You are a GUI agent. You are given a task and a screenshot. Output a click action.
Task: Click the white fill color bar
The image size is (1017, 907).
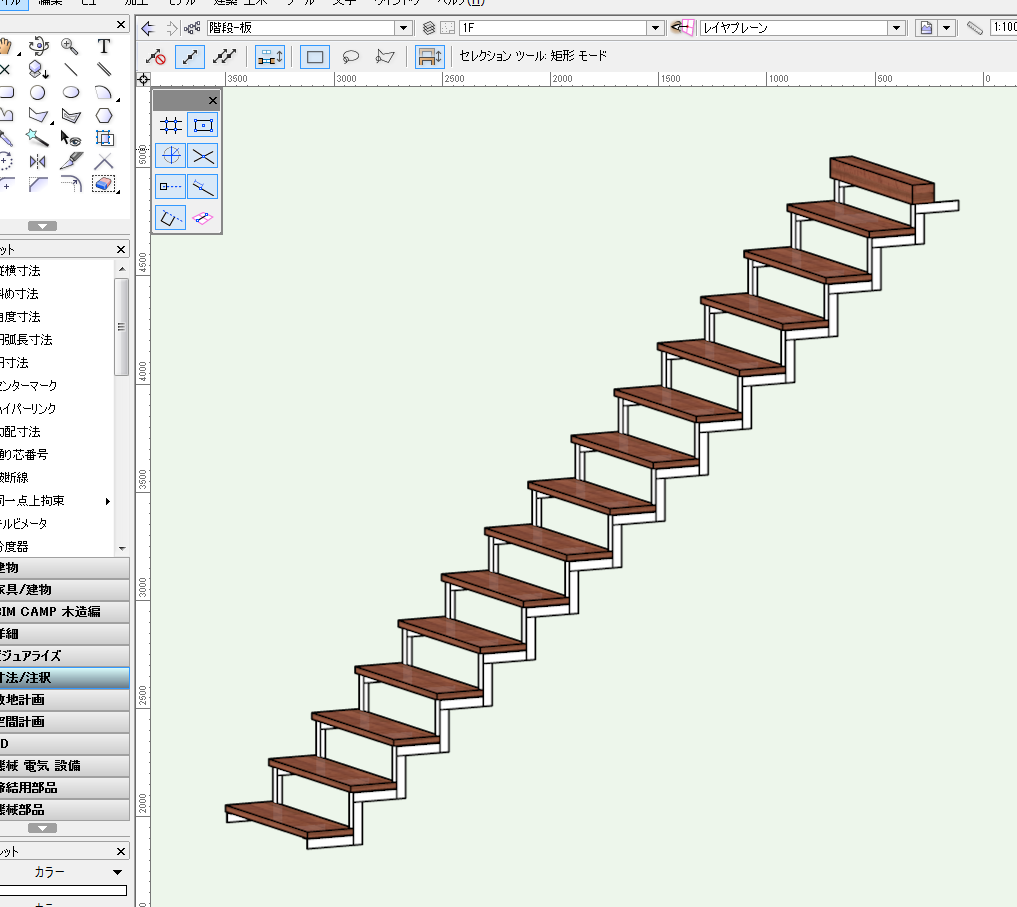point(64,890)
